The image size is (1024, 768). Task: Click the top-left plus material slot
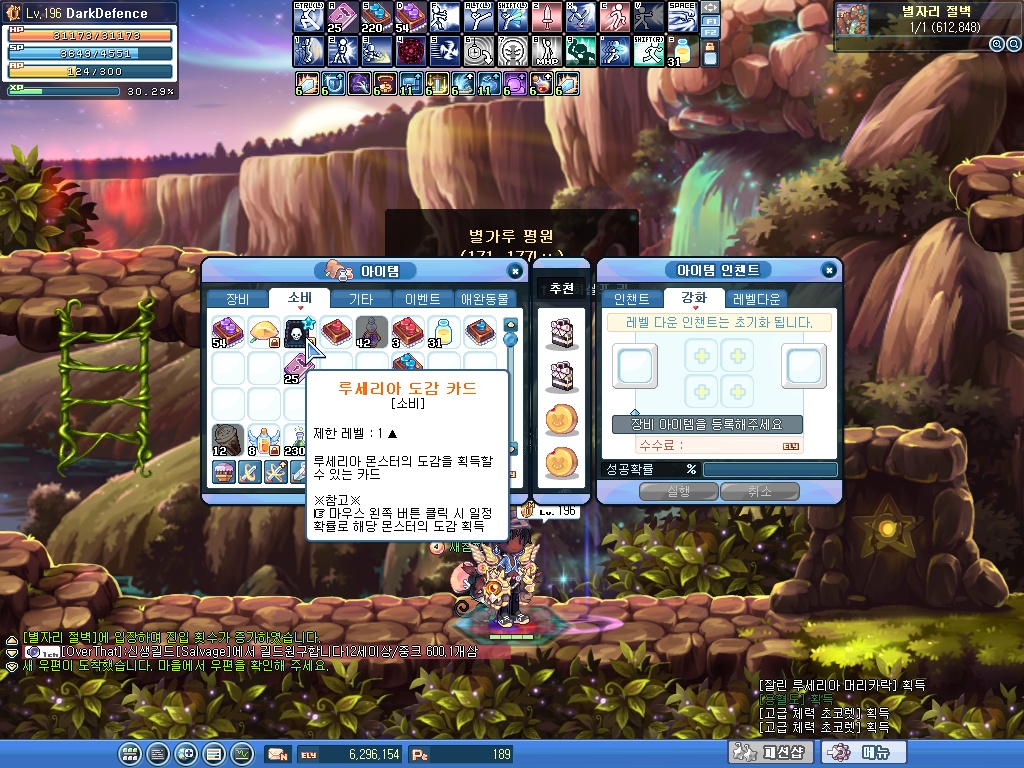coord(702,356)
